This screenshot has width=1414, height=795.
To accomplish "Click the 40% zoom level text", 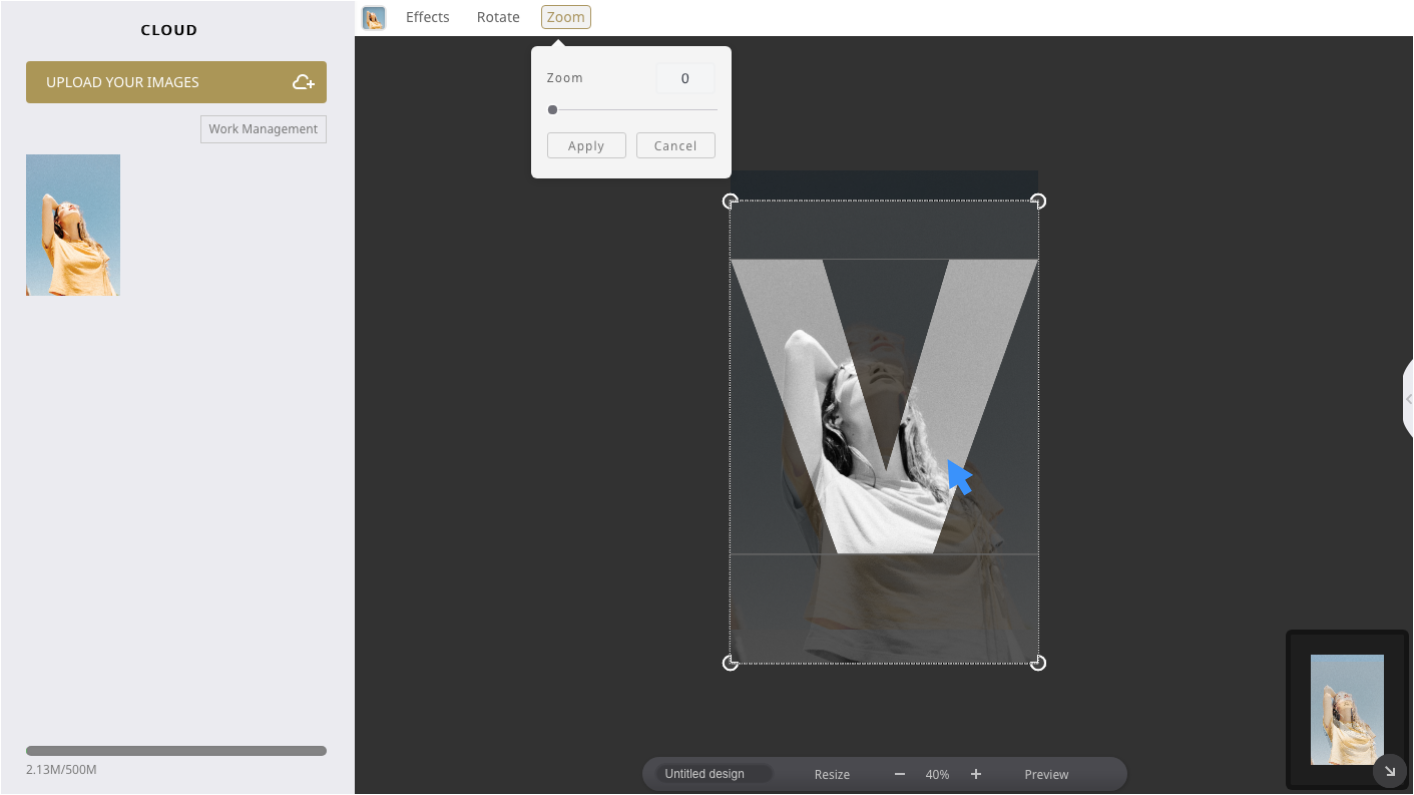I will pyautogui.click(x=937, y=775).
